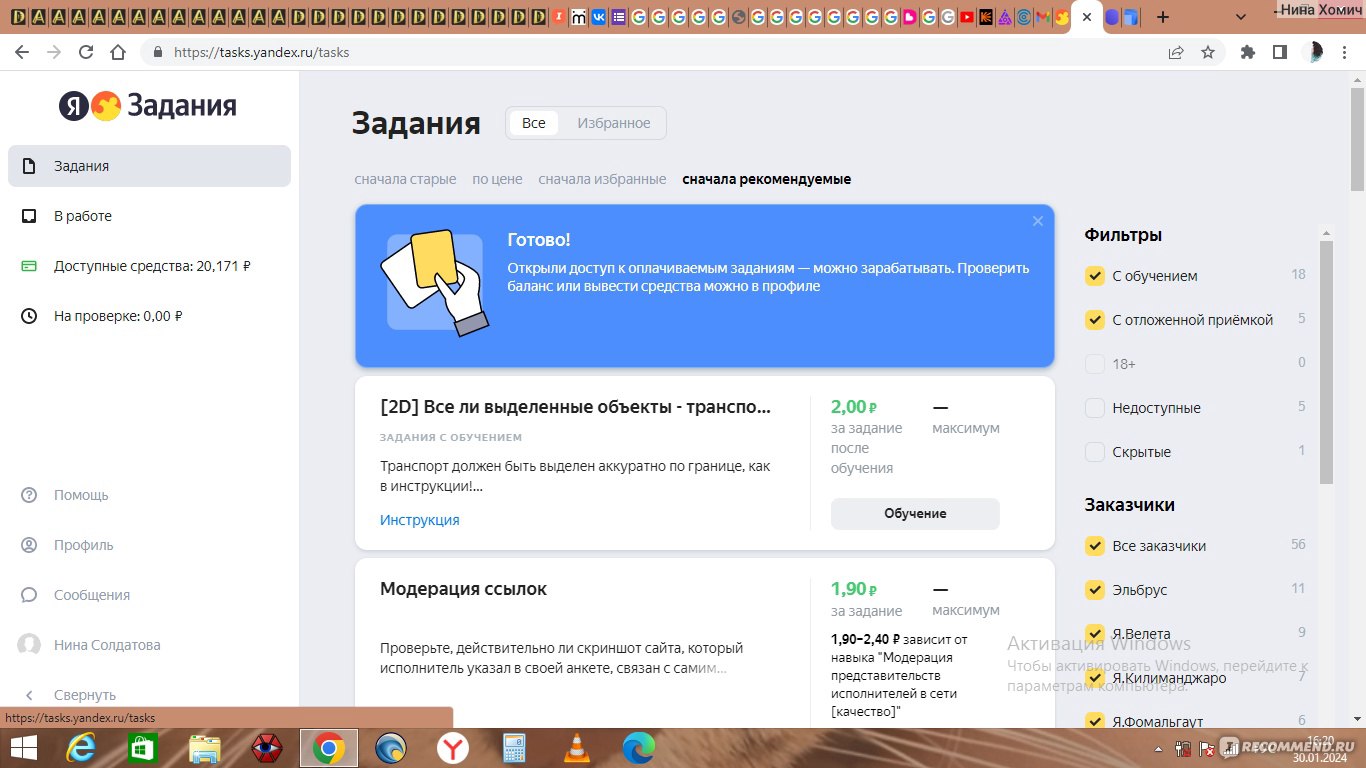The height and width of the screenshot is (768, 1366).
Task: Uncheck С отложенной приёмкой filter
Action: (x=1095, y=320)
